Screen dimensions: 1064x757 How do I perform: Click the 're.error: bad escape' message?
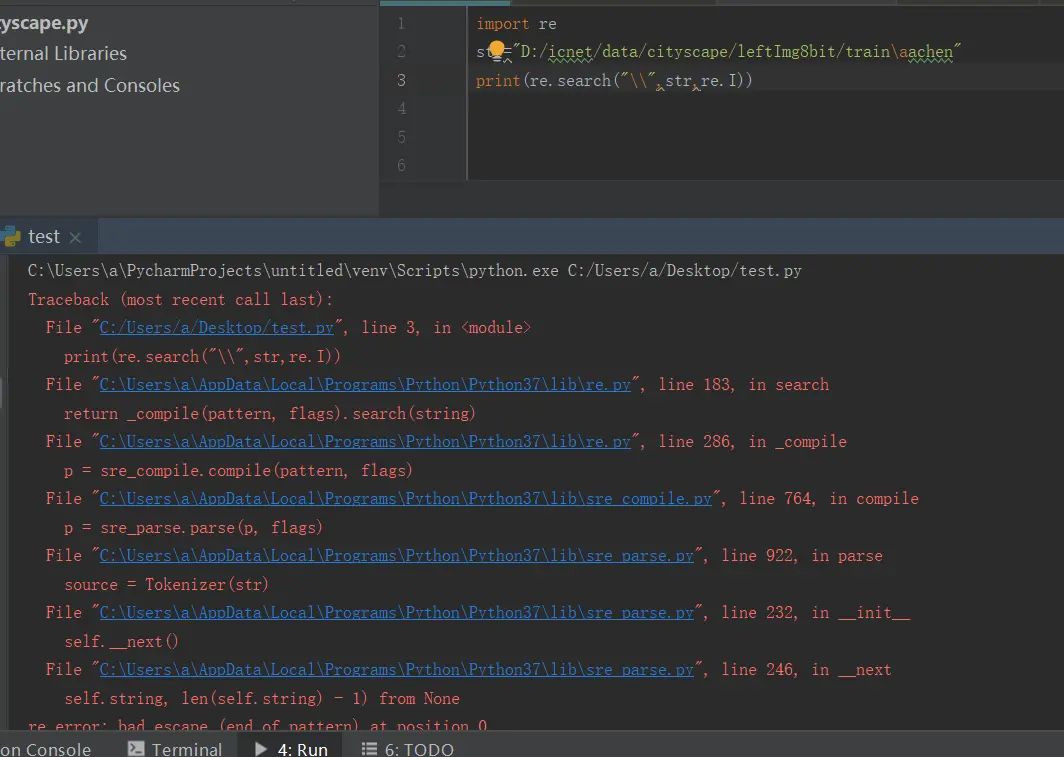258,725
